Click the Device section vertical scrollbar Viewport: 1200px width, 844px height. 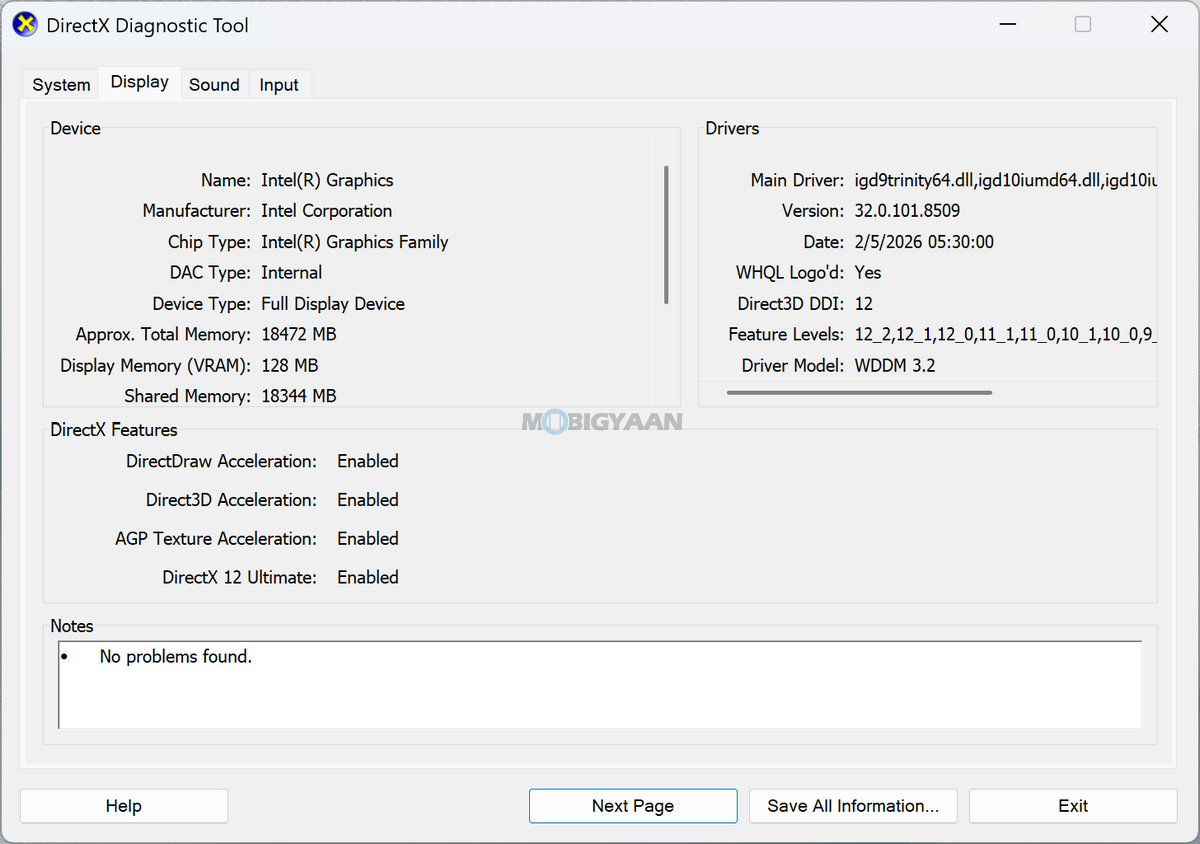(666, 235)
